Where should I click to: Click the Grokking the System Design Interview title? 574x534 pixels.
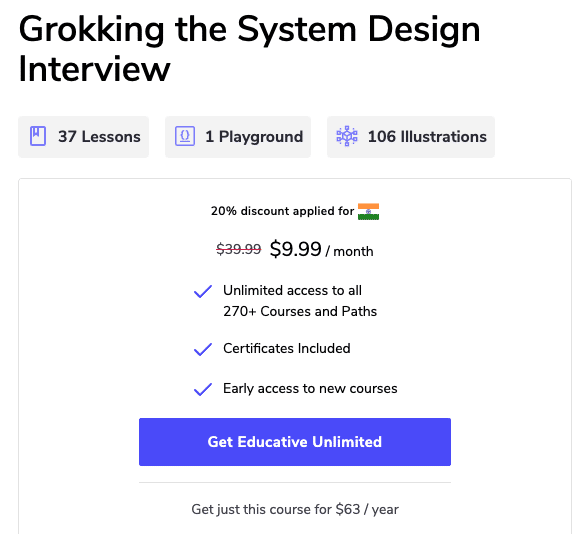(x=249, y=49)
